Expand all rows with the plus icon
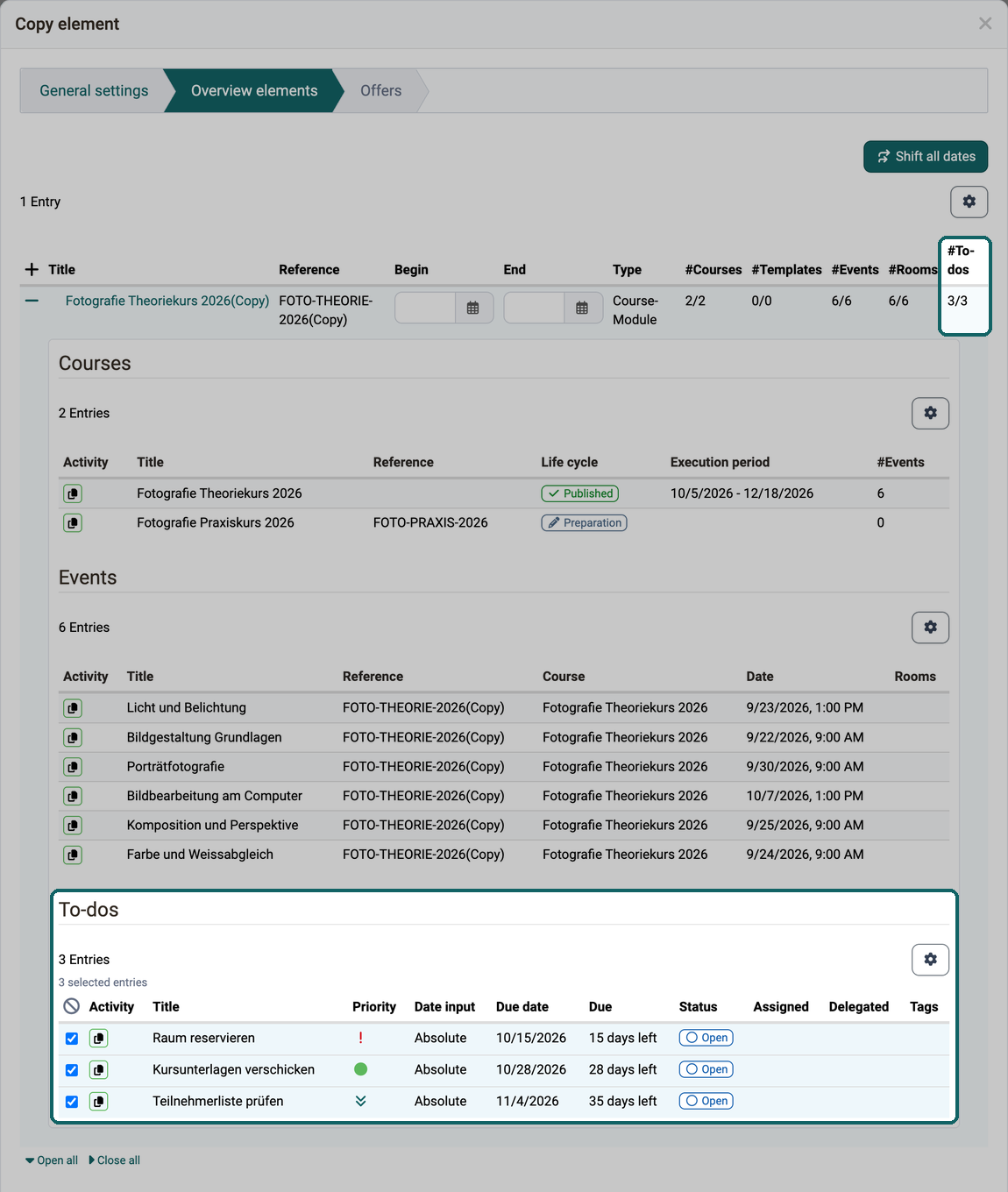1008x1192 pixels. tap(32, 269)
